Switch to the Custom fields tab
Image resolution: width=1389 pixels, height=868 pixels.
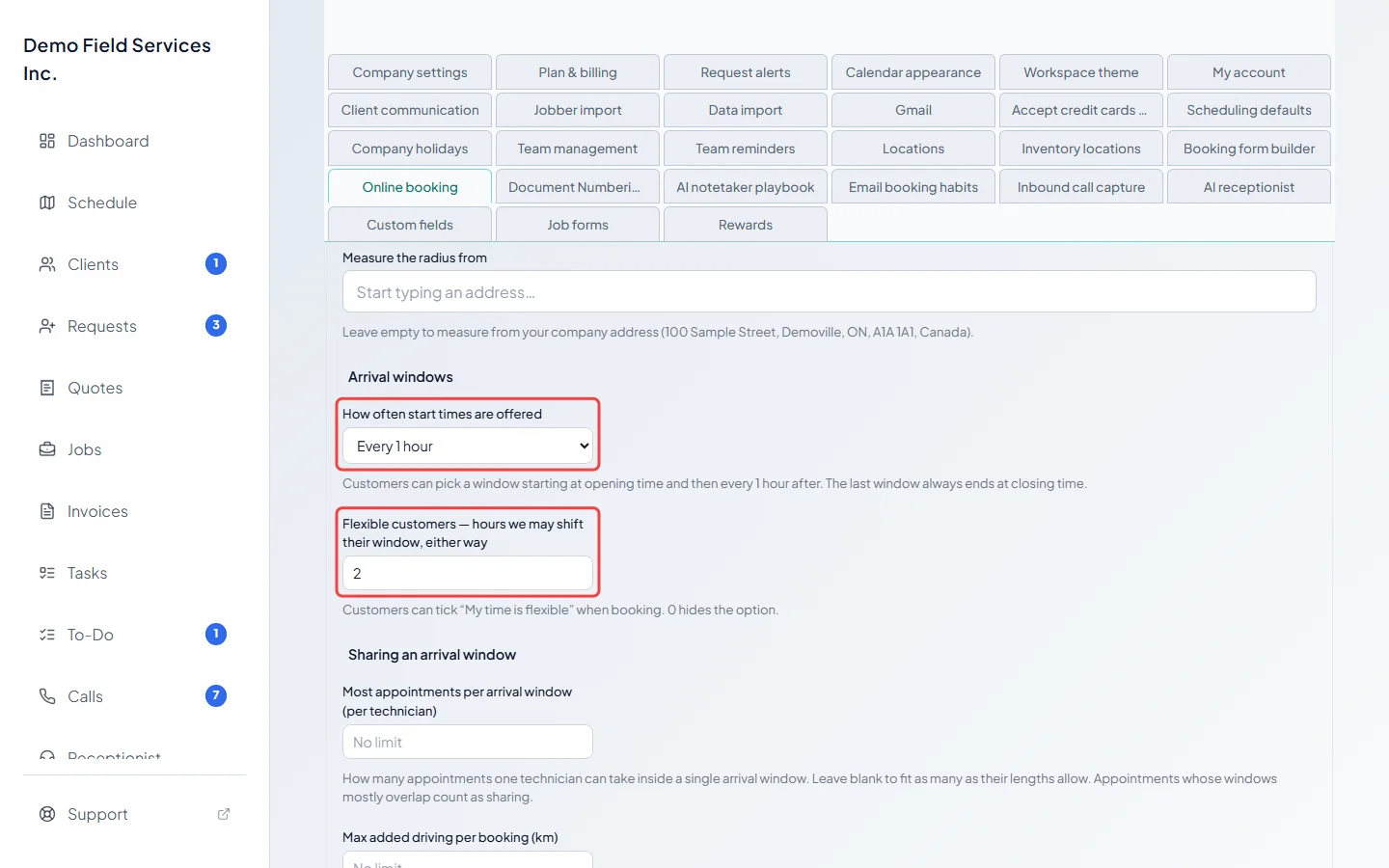click(x=410, y=225)
